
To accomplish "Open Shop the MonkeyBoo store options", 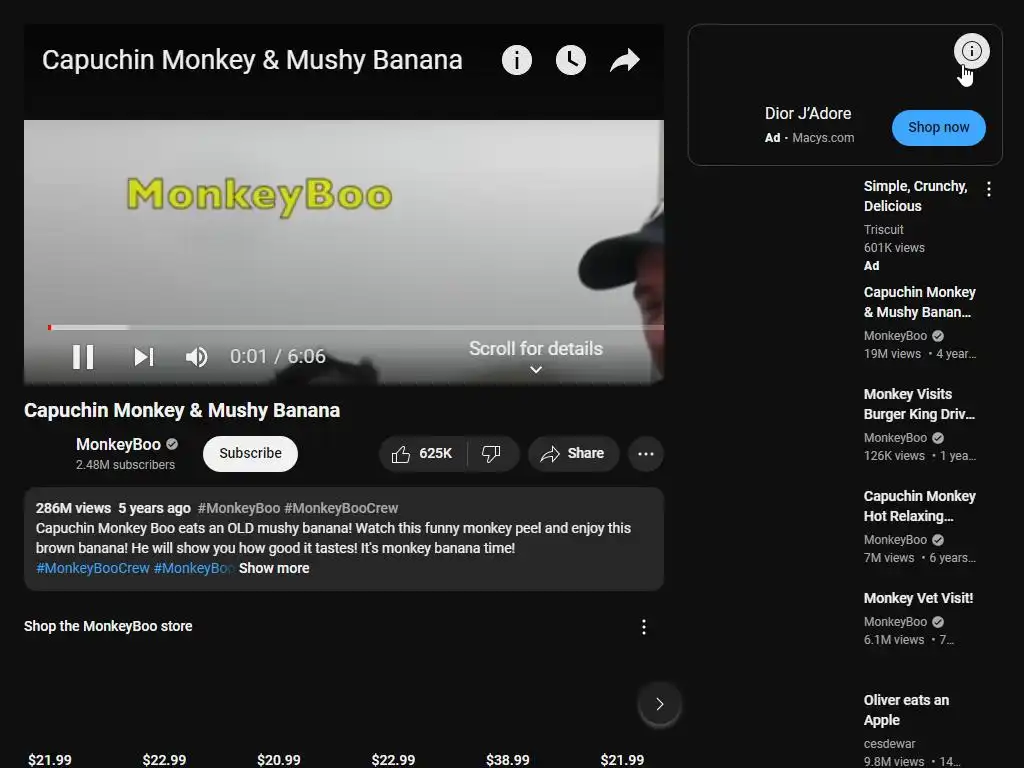I will tap(644, 627).
